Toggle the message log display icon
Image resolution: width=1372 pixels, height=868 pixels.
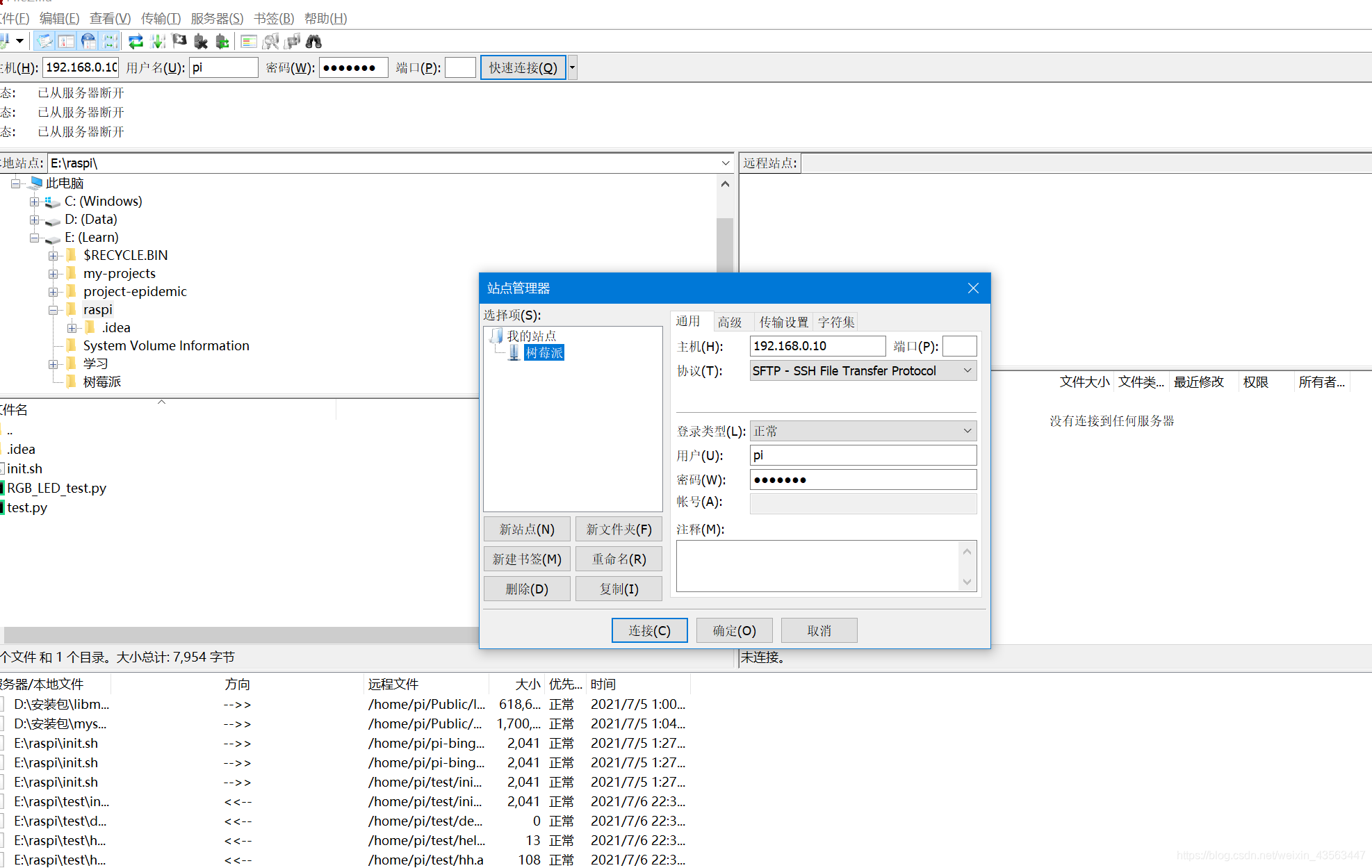tap(45, 42)
